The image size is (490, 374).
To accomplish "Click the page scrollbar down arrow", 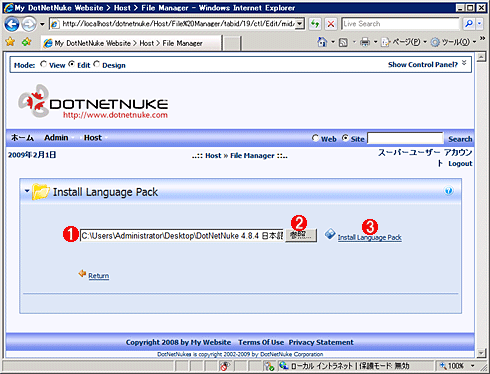I will click(481, 353).
